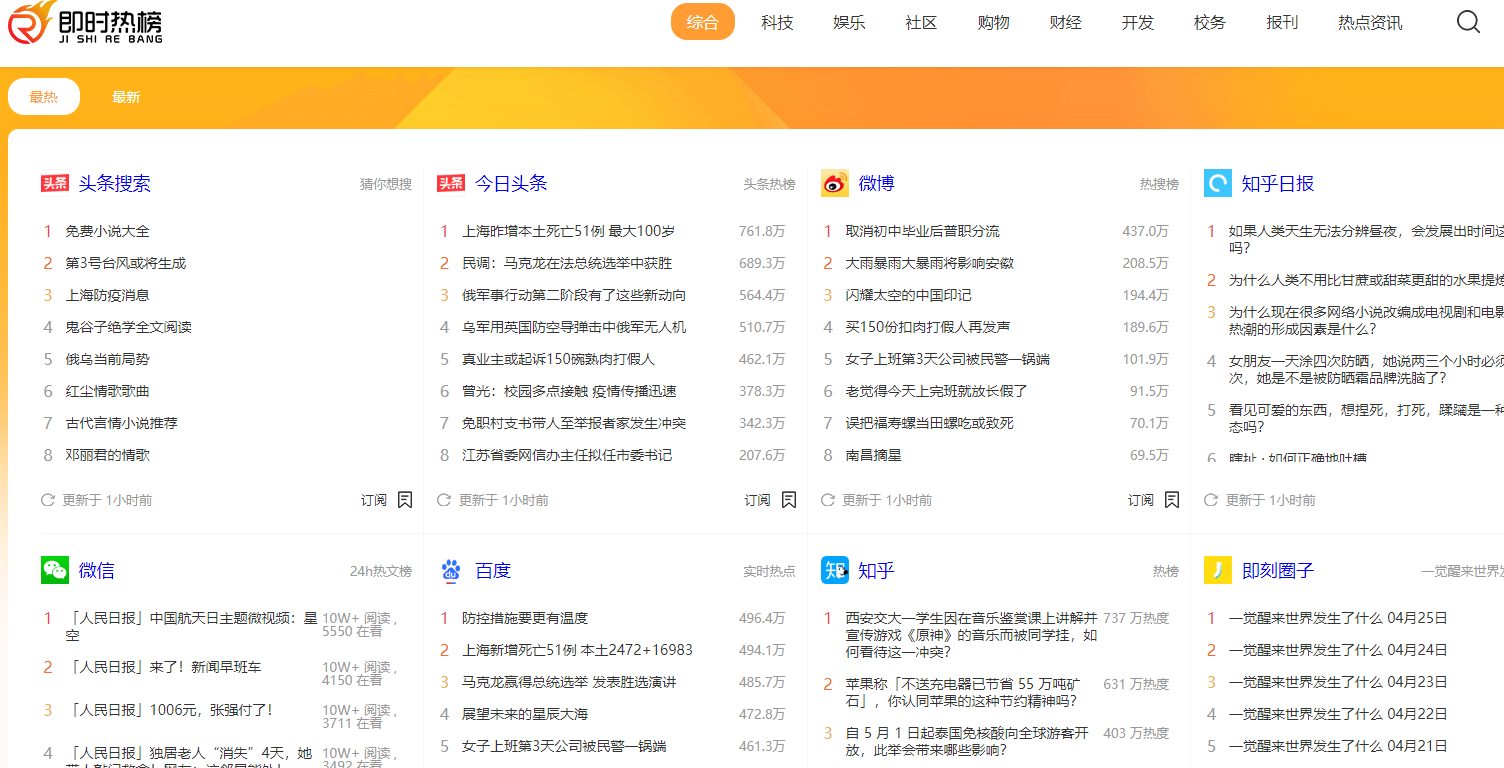1504x768 pixels.
Task: Open 上海防疫消息 entry
Action: [108, 295]
